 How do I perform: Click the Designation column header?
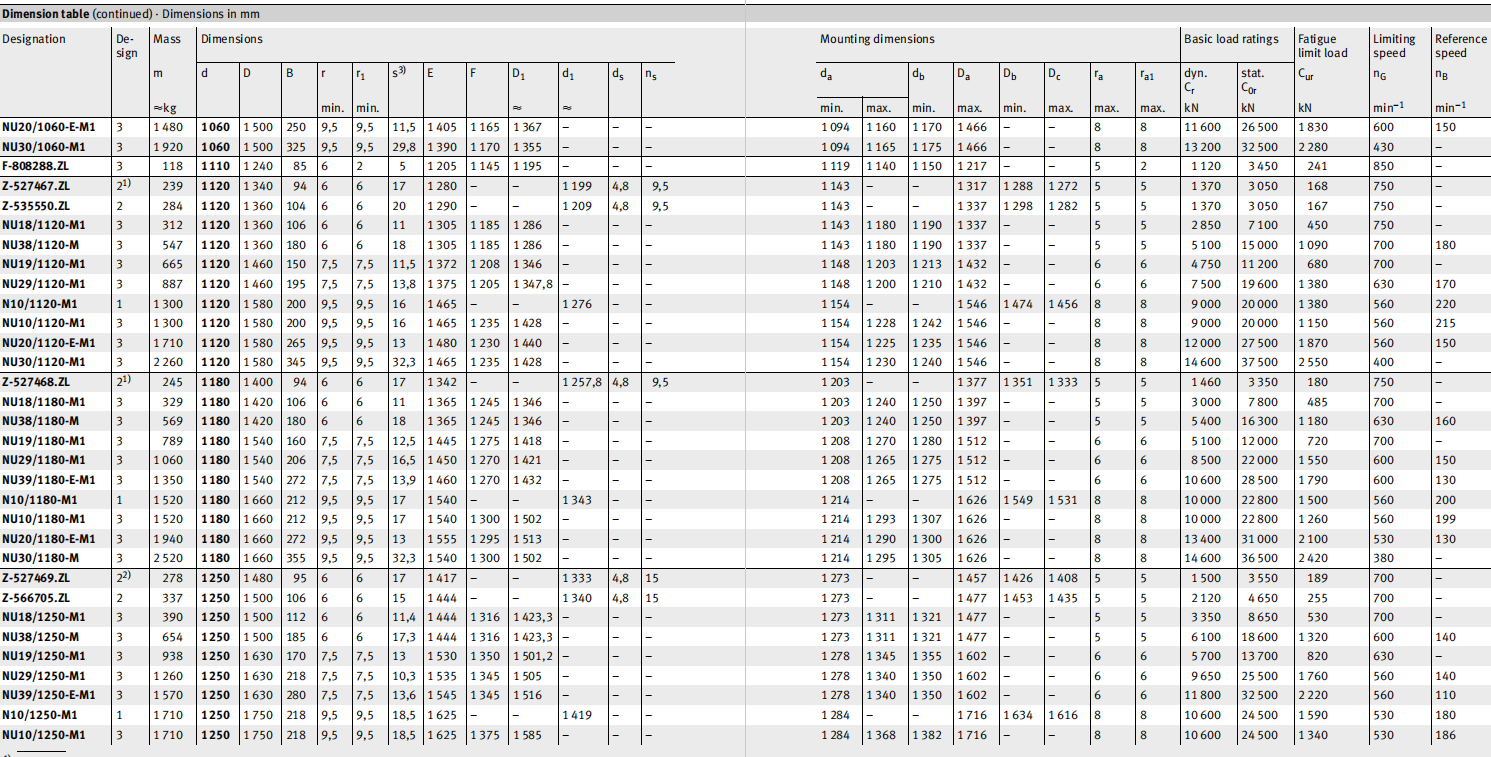click(34, 39)
